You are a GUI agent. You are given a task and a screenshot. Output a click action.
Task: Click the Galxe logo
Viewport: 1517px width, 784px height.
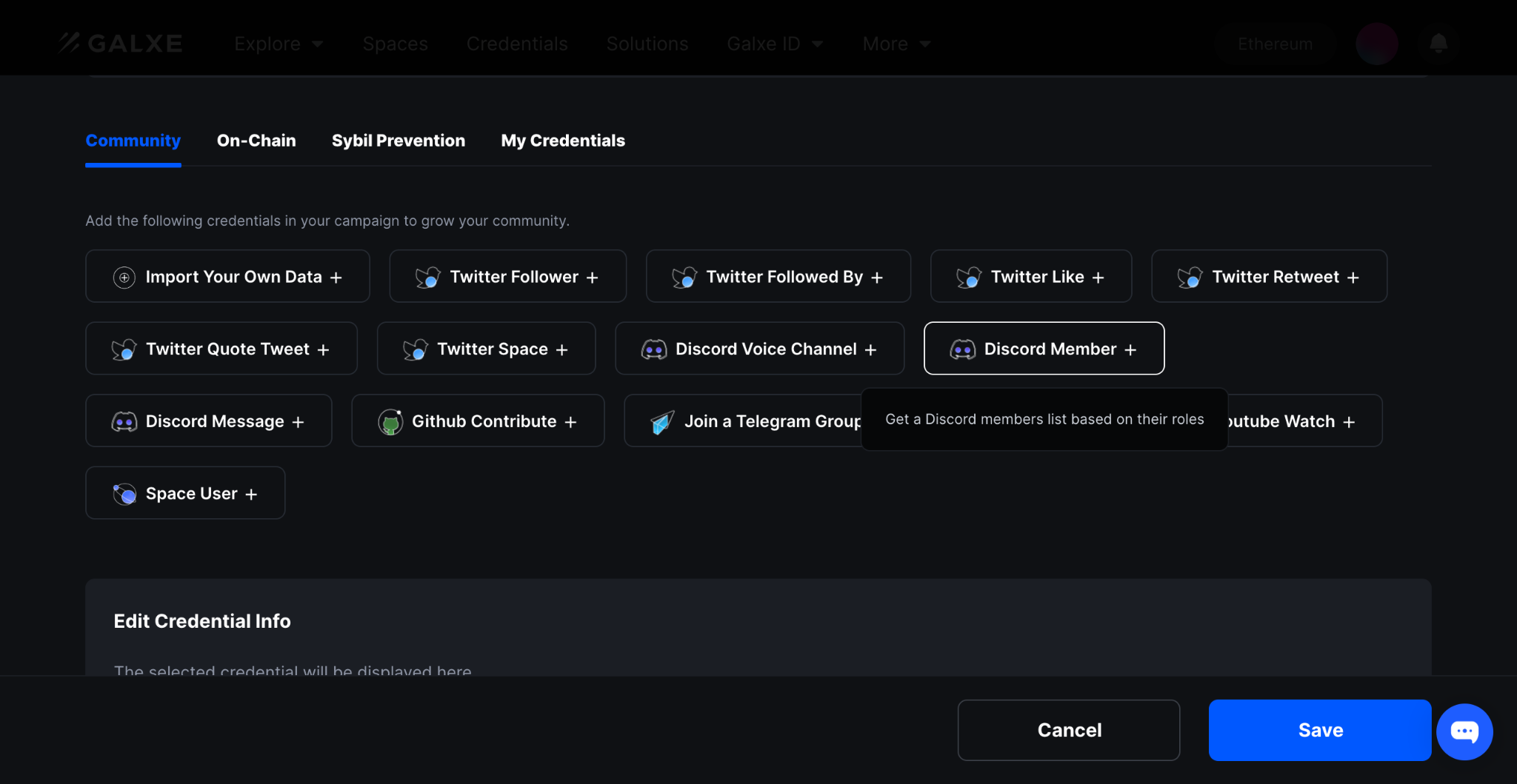click(x=121, y=44)
